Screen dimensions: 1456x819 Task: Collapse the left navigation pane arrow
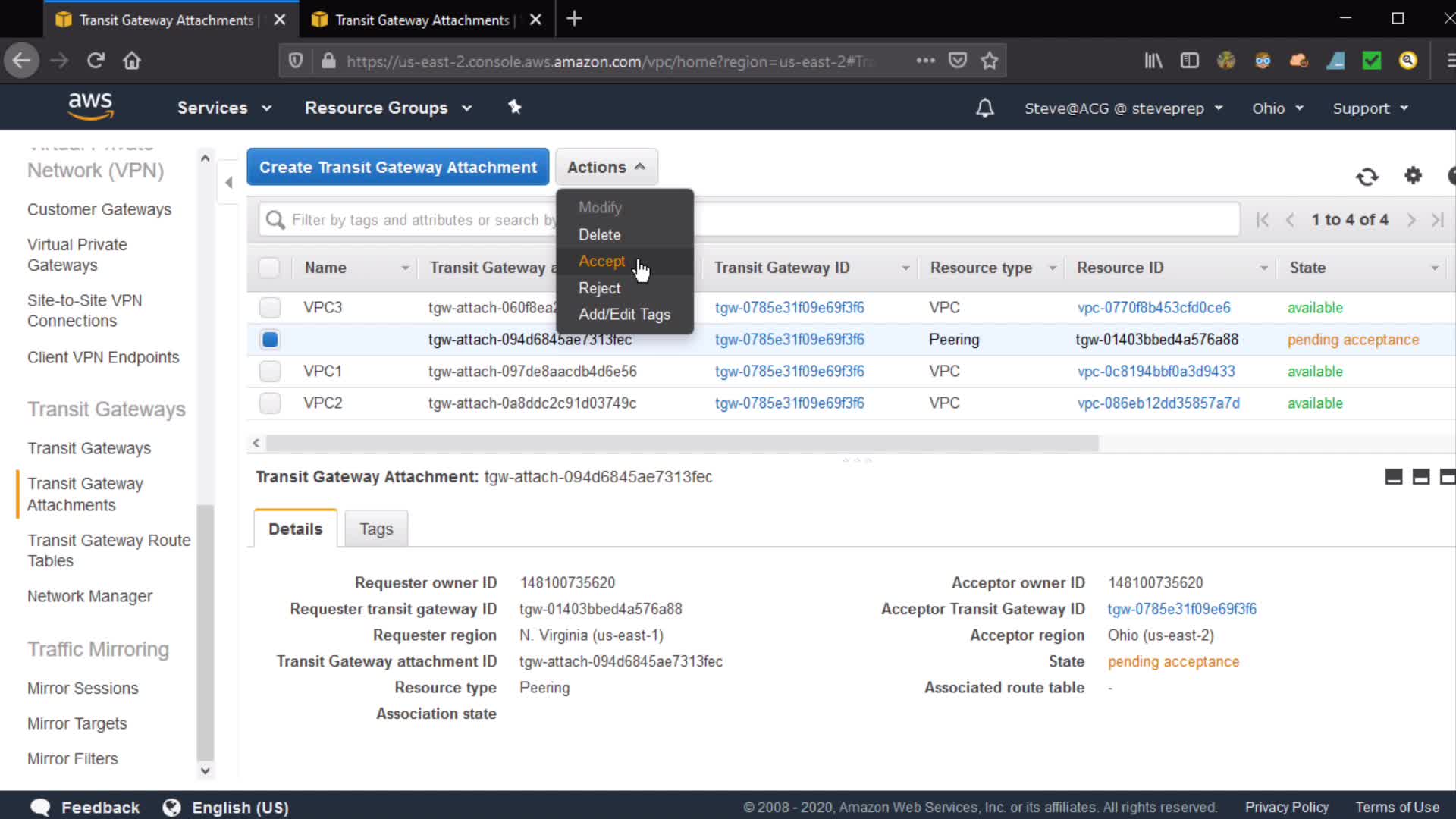tap(228, 182)
